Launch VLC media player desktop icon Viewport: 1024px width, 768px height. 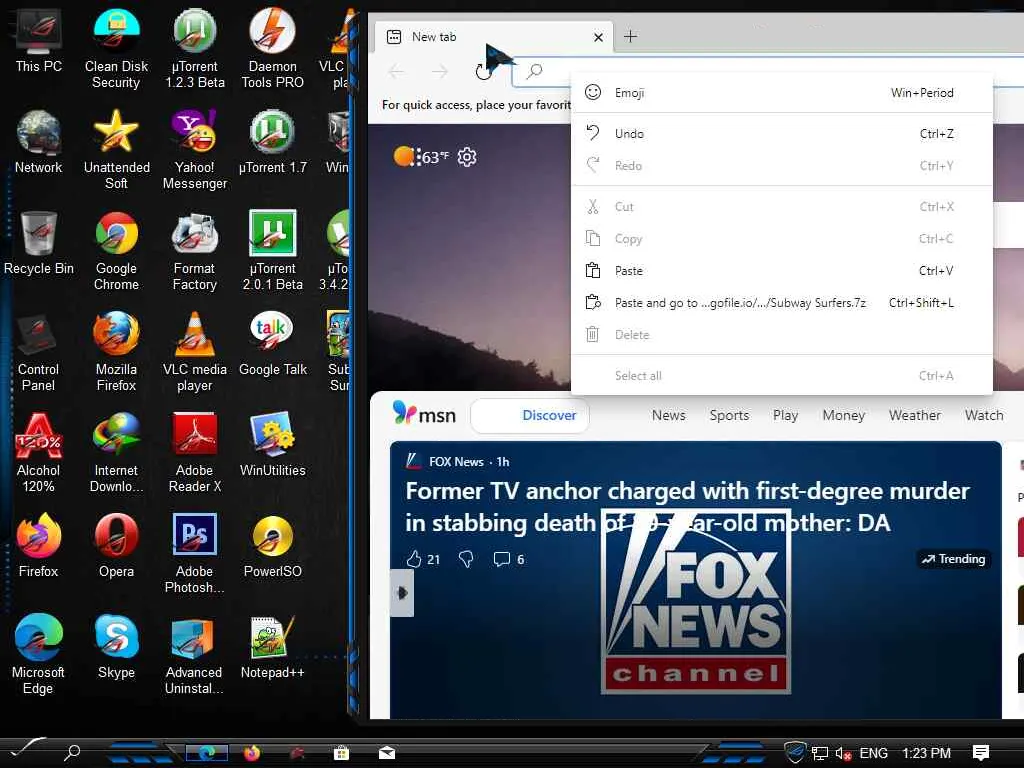coord(195,352)
